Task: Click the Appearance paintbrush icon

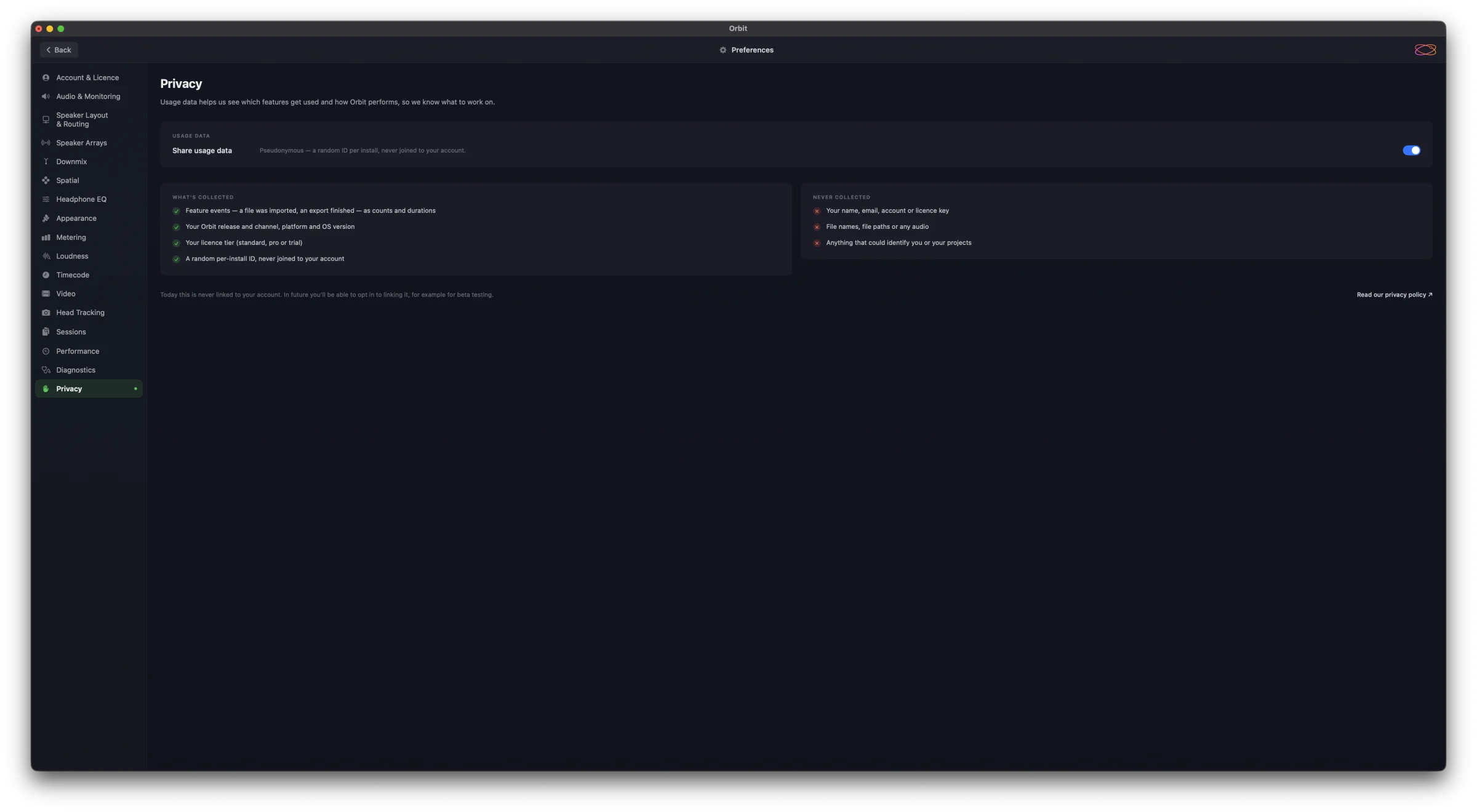Action: click(46, 218)
